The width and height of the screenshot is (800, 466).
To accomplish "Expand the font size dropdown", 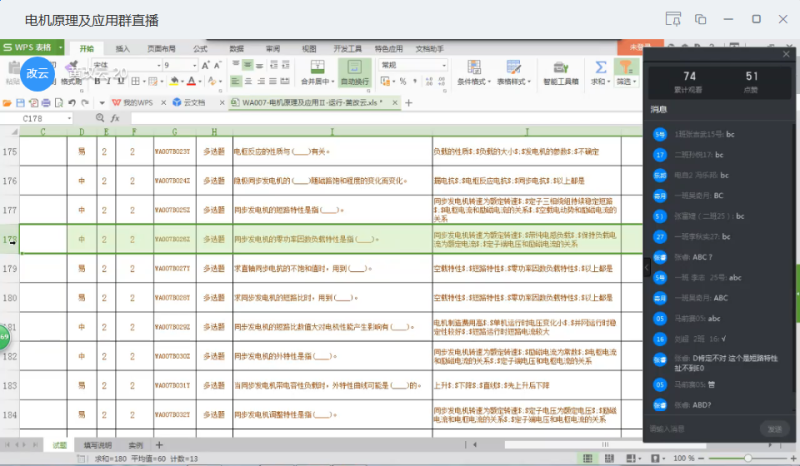I will click(194, 65).
